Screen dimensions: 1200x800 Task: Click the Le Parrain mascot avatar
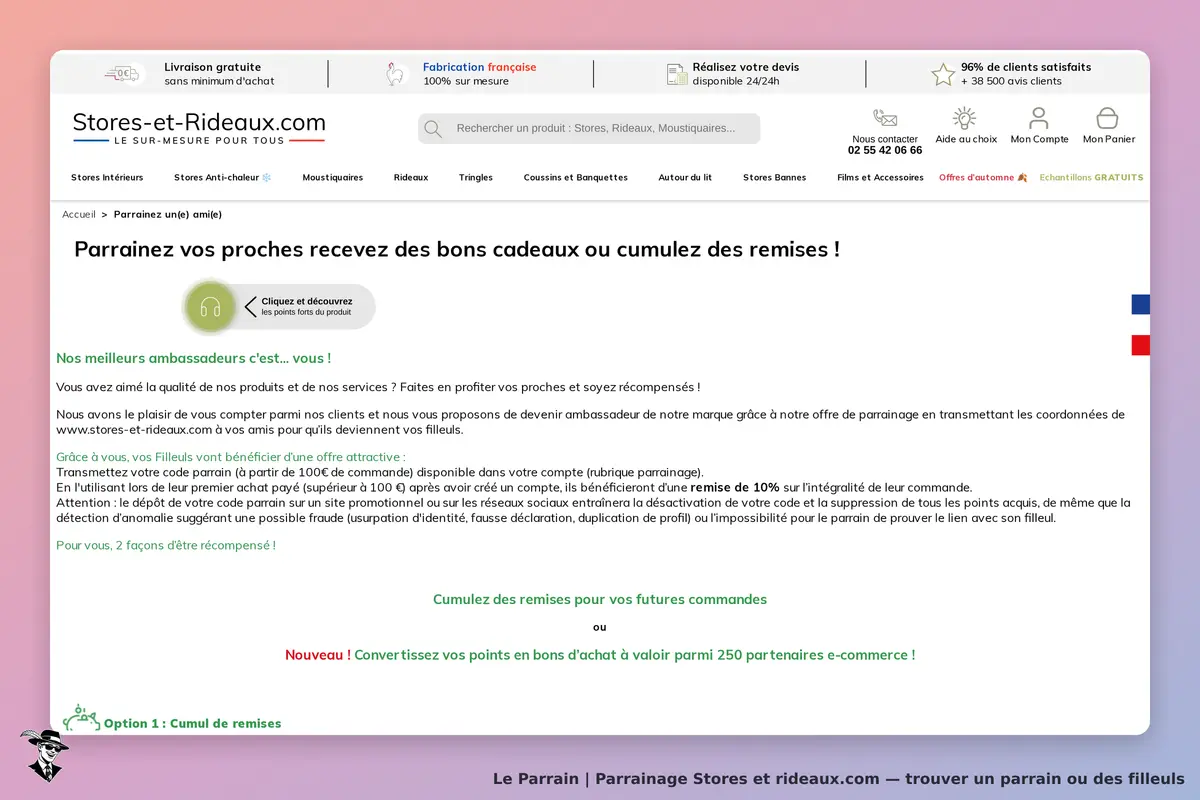(43, 755)
